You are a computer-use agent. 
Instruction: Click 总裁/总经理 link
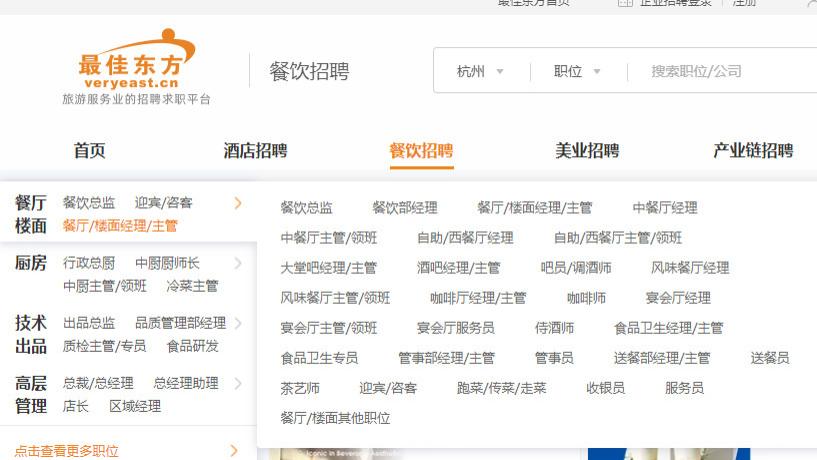(98, 383)
